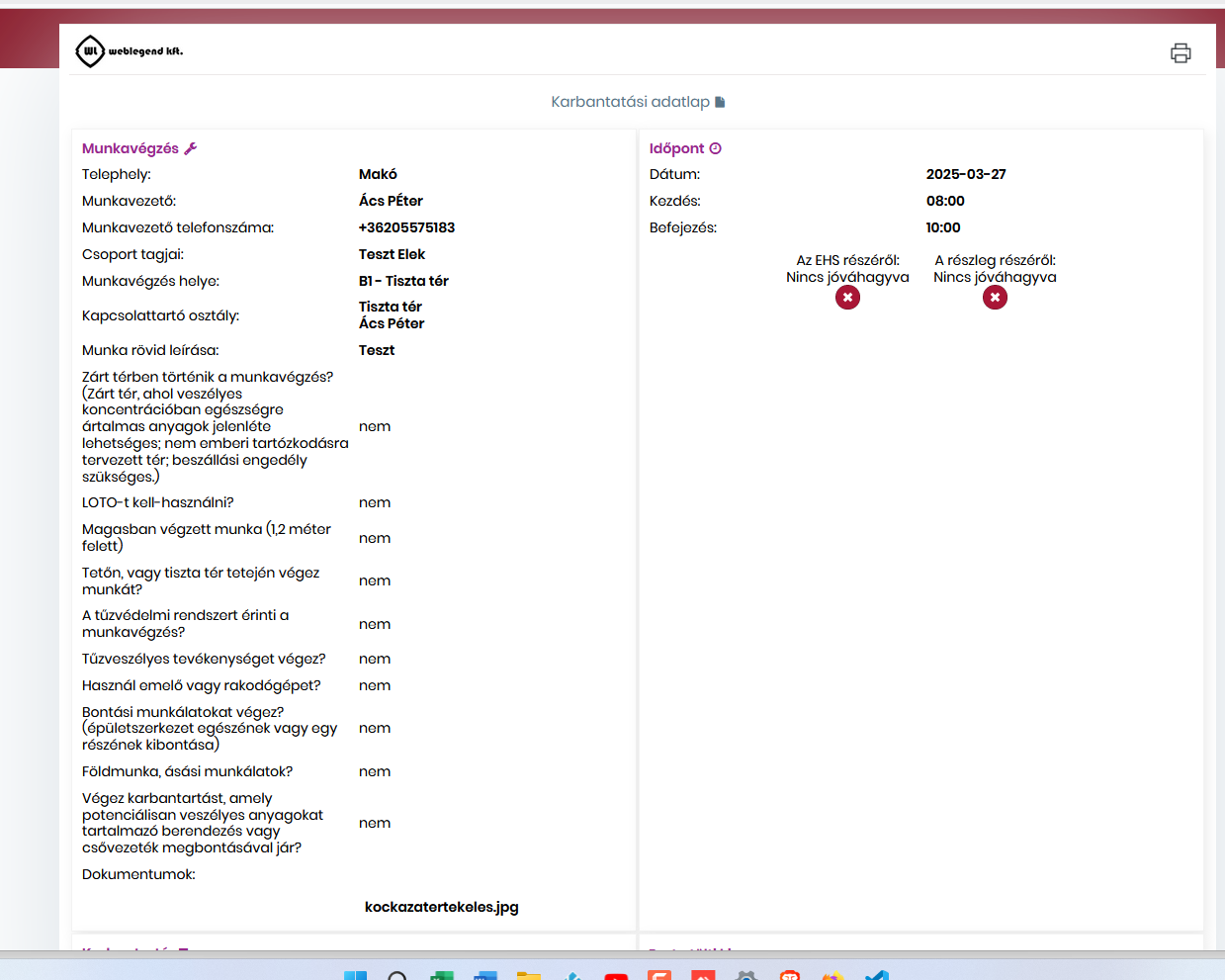This screenshot has width=1225, height=980.
Task: Launch Visual Studio Code from the taskbar
Action: pyautogui.click(x=877, y=975)
